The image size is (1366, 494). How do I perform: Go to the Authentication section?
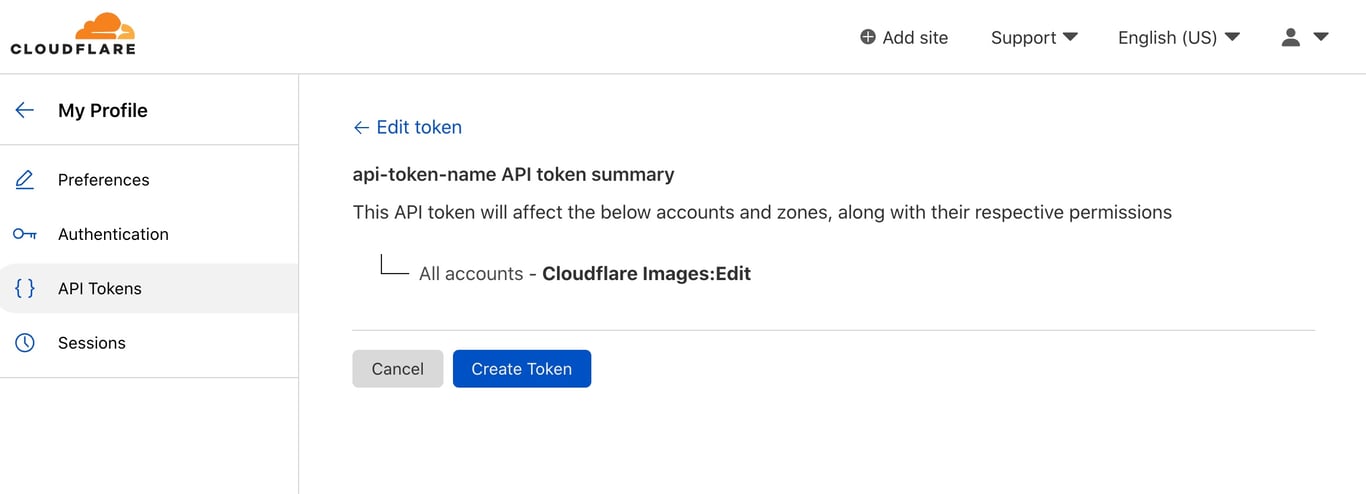113,234
